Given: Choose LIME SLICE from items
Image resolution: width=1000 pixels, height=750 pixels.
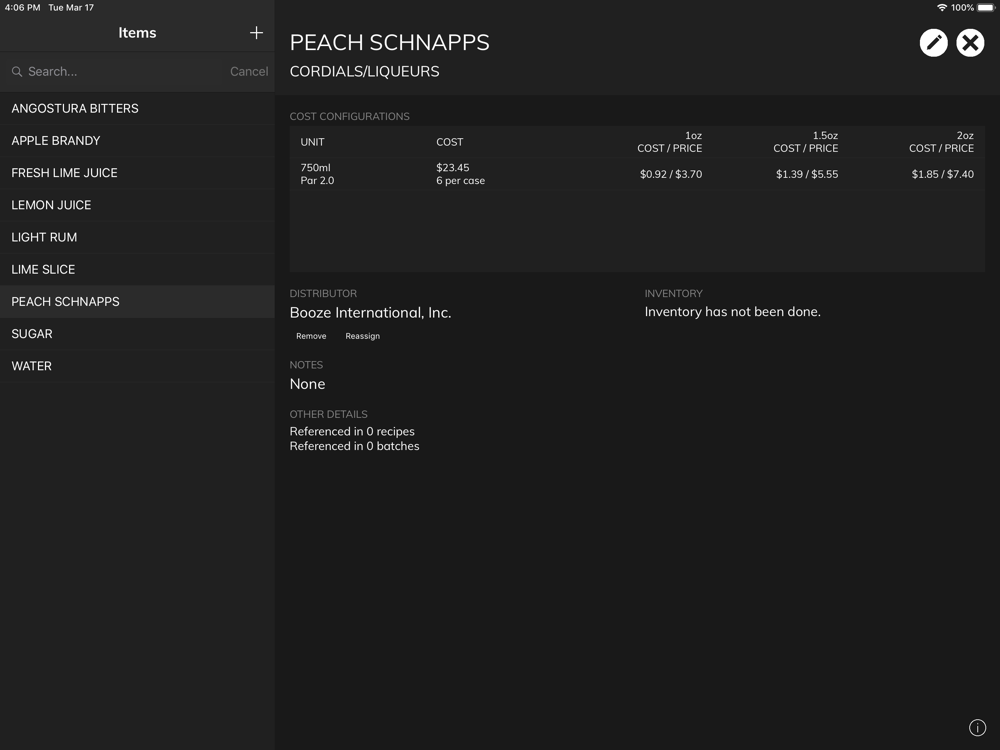Looking at the screenshot, I should [x=137, y=269].
